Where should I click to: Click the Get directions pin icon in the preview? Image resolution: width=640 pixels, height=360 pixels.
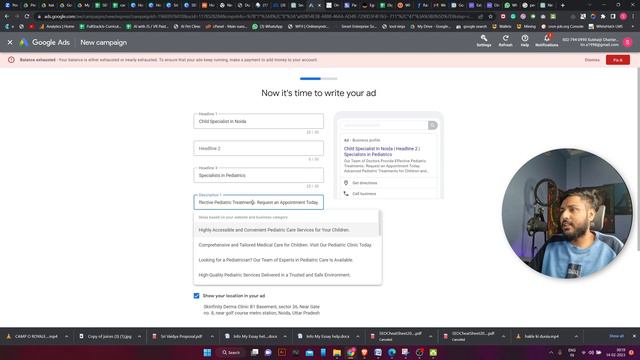coord(346,183)
